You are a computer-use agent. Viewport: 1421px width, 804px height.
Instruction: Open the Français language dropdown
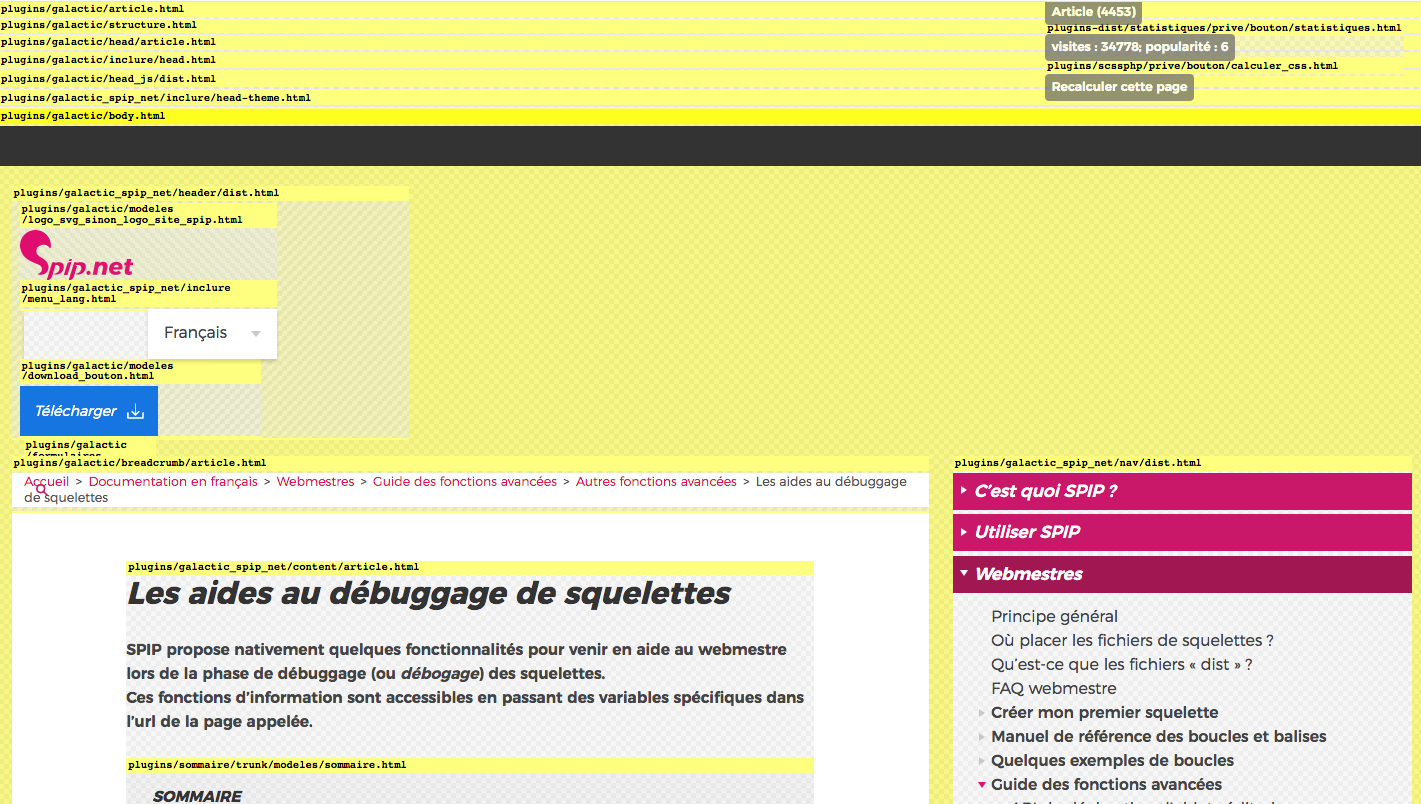click(x=212, y=333)
